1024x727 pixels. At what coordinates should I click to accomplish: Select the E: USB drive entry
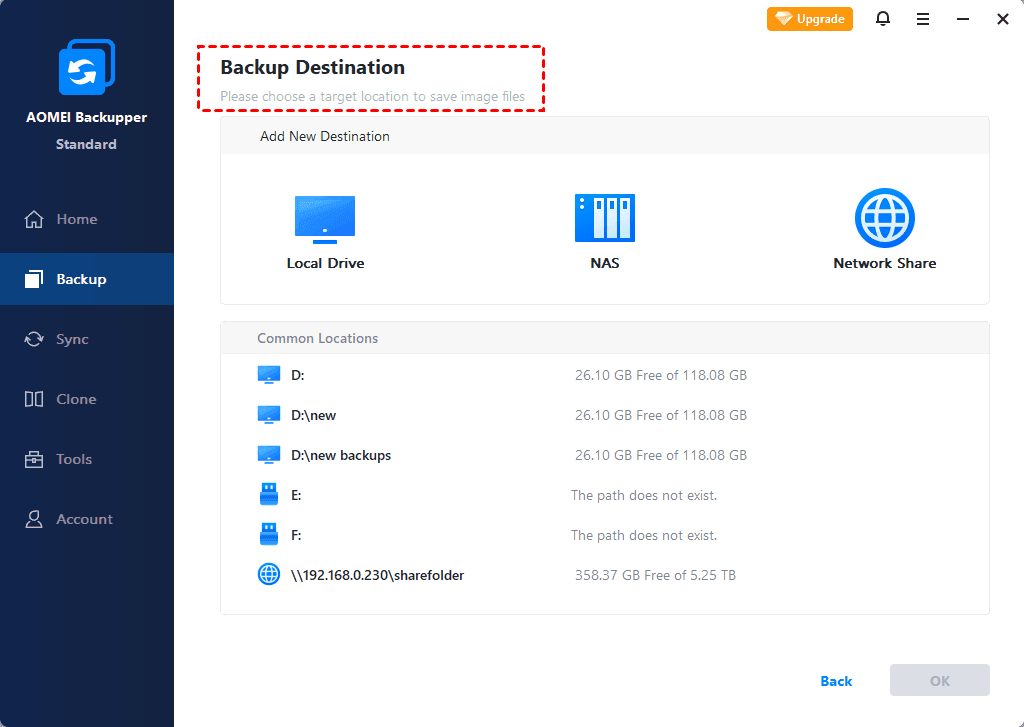[296, 495]
